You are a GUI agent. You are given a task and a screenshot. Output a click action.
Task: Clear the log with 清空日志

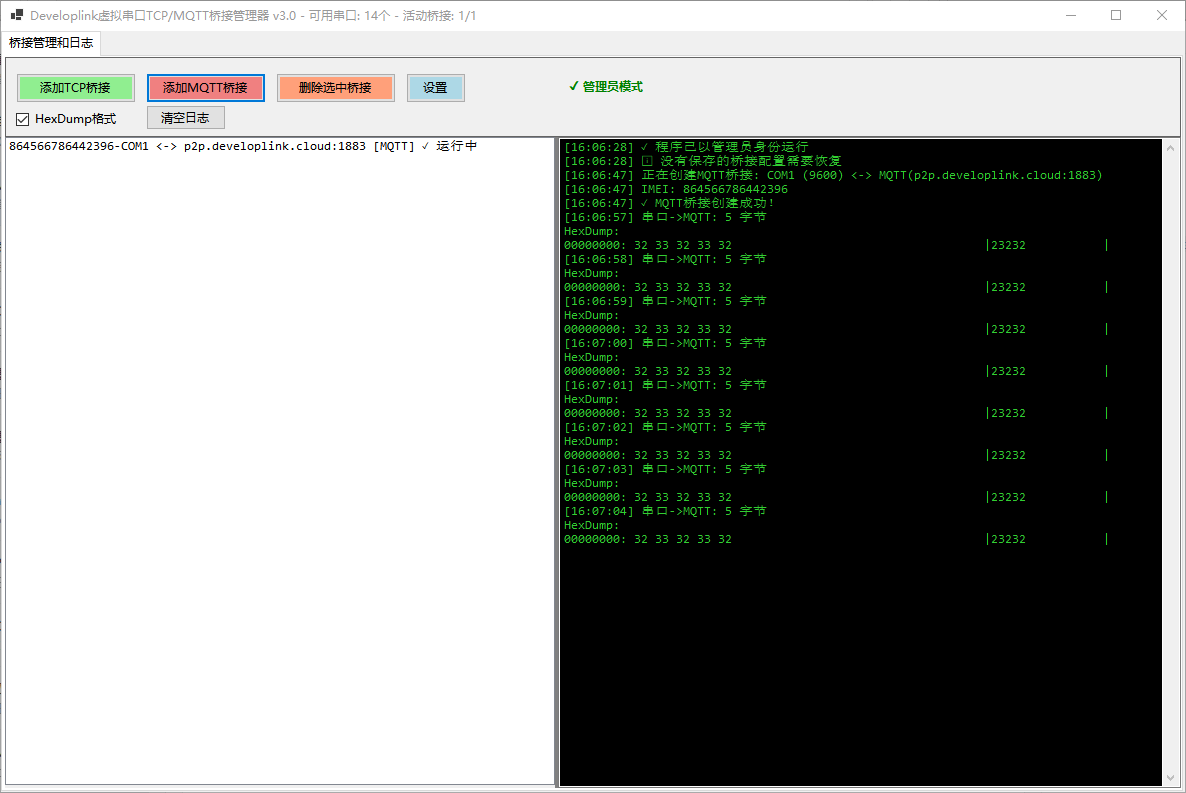click(x=185, y=118)
